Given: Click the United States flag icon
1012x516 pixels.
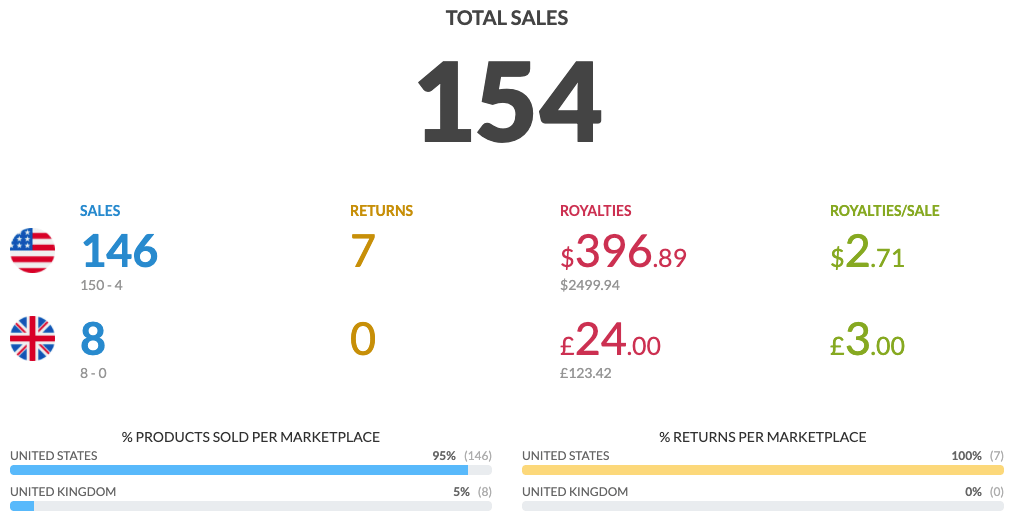Looking at the screenshot, I should click(x=32, y=251).
